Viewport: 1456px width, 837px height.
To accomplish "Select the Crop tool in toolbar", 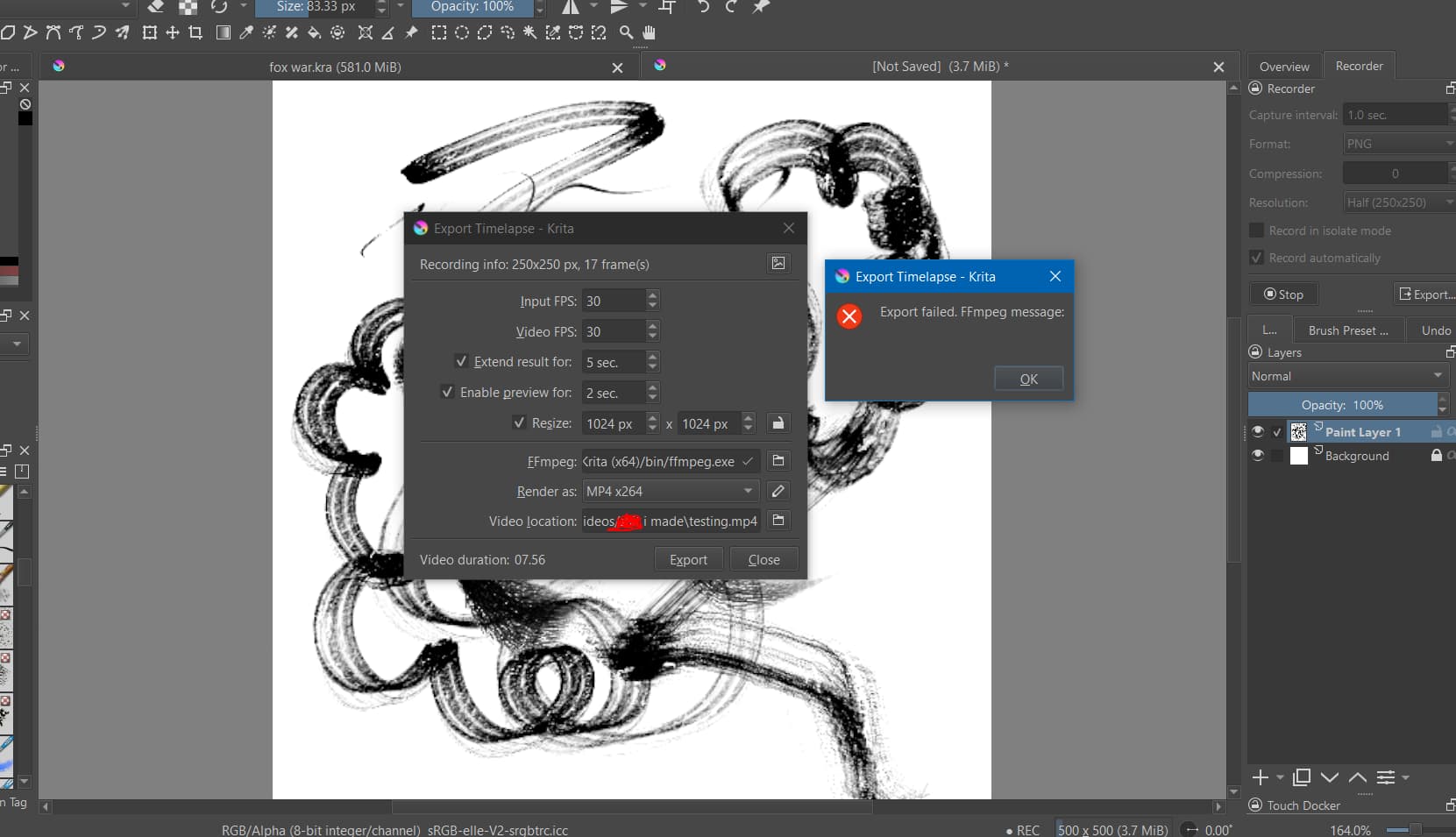I will coord(195,32).
